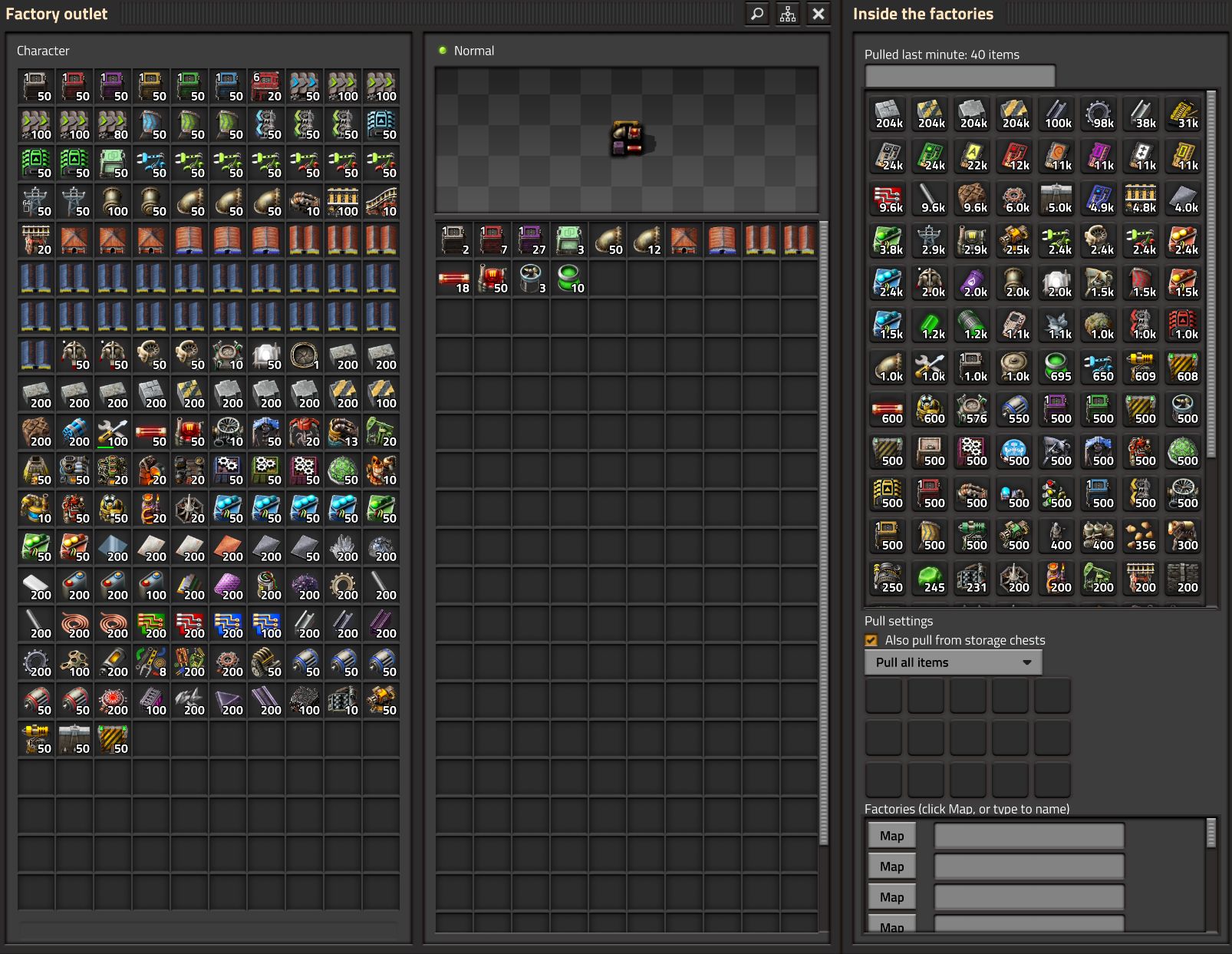The width and height of the screenshot is (1232, 954).
Task: Pick up repair packs from Character inventory
Action: point(113,432)
